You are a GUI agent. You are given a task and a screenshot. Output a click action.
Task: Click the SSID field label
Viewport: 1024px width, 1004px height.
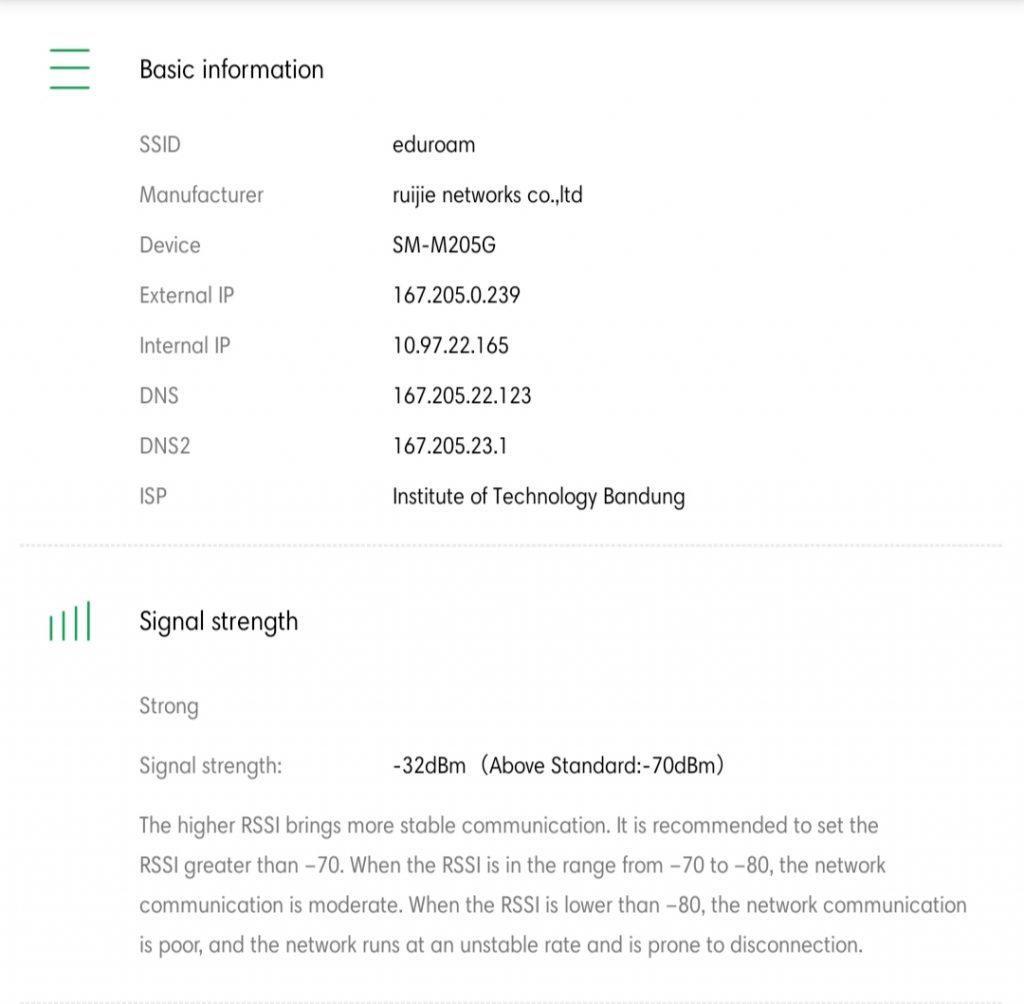(160, 145)
